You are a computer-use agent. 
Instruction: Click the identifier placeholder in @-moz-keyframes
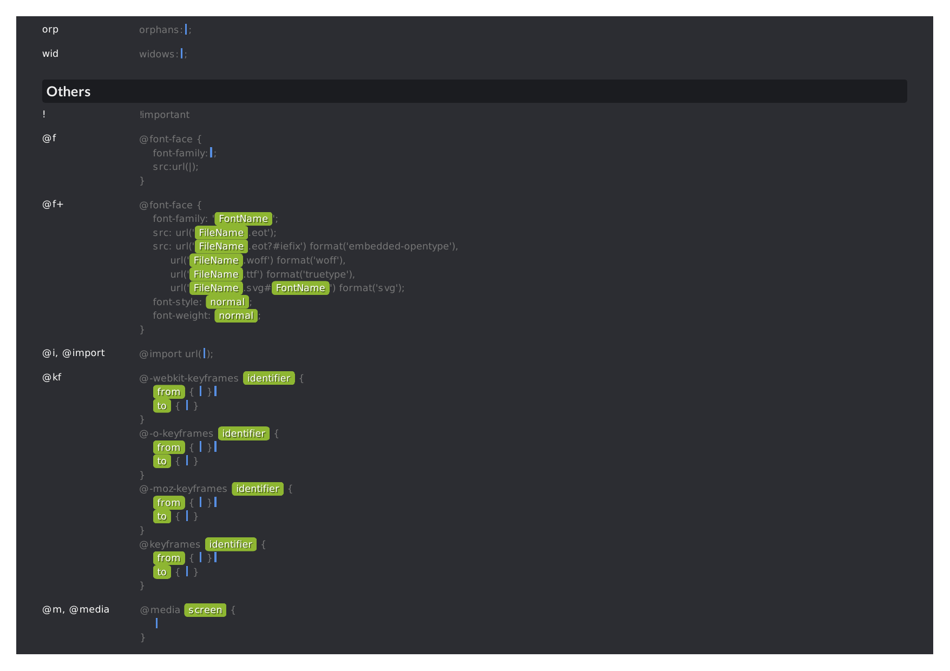coord(258,489)
